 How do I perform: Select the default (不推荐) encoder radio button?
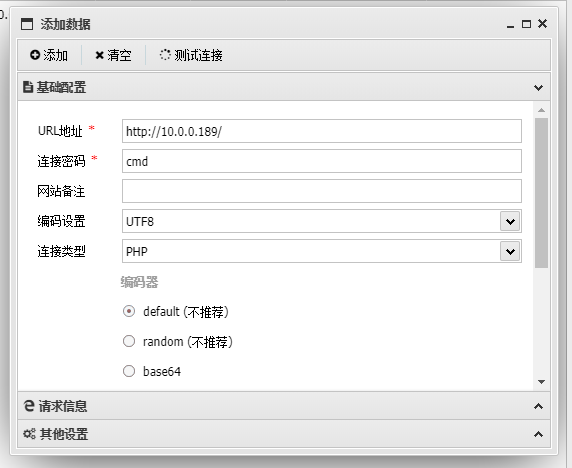click(x=129, y=311)
